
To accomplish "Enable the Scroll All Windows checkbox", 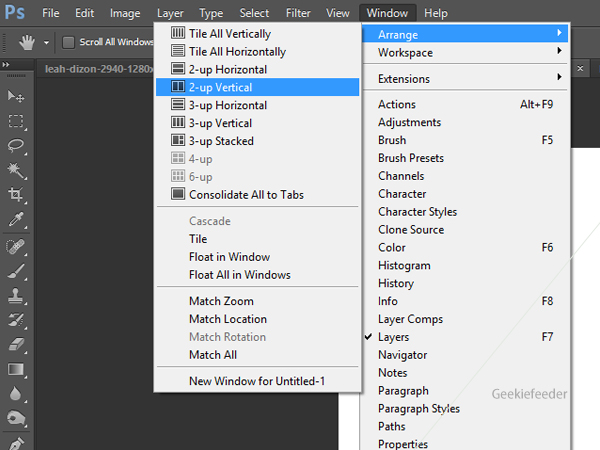I will (68, 42).
